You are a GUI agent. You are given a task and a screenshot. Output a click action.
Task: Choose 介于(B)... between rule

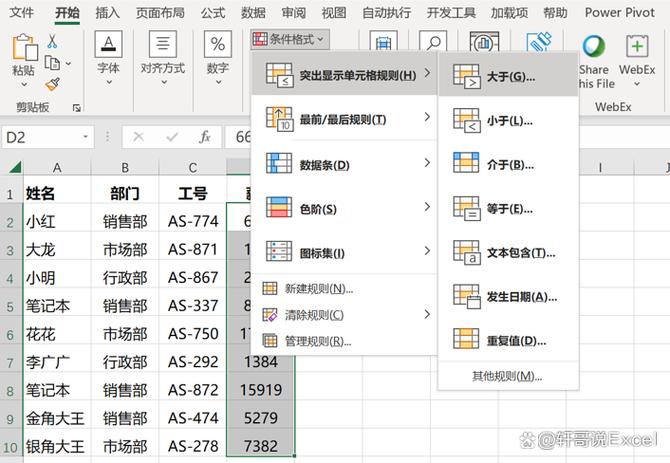click(508, 164)
